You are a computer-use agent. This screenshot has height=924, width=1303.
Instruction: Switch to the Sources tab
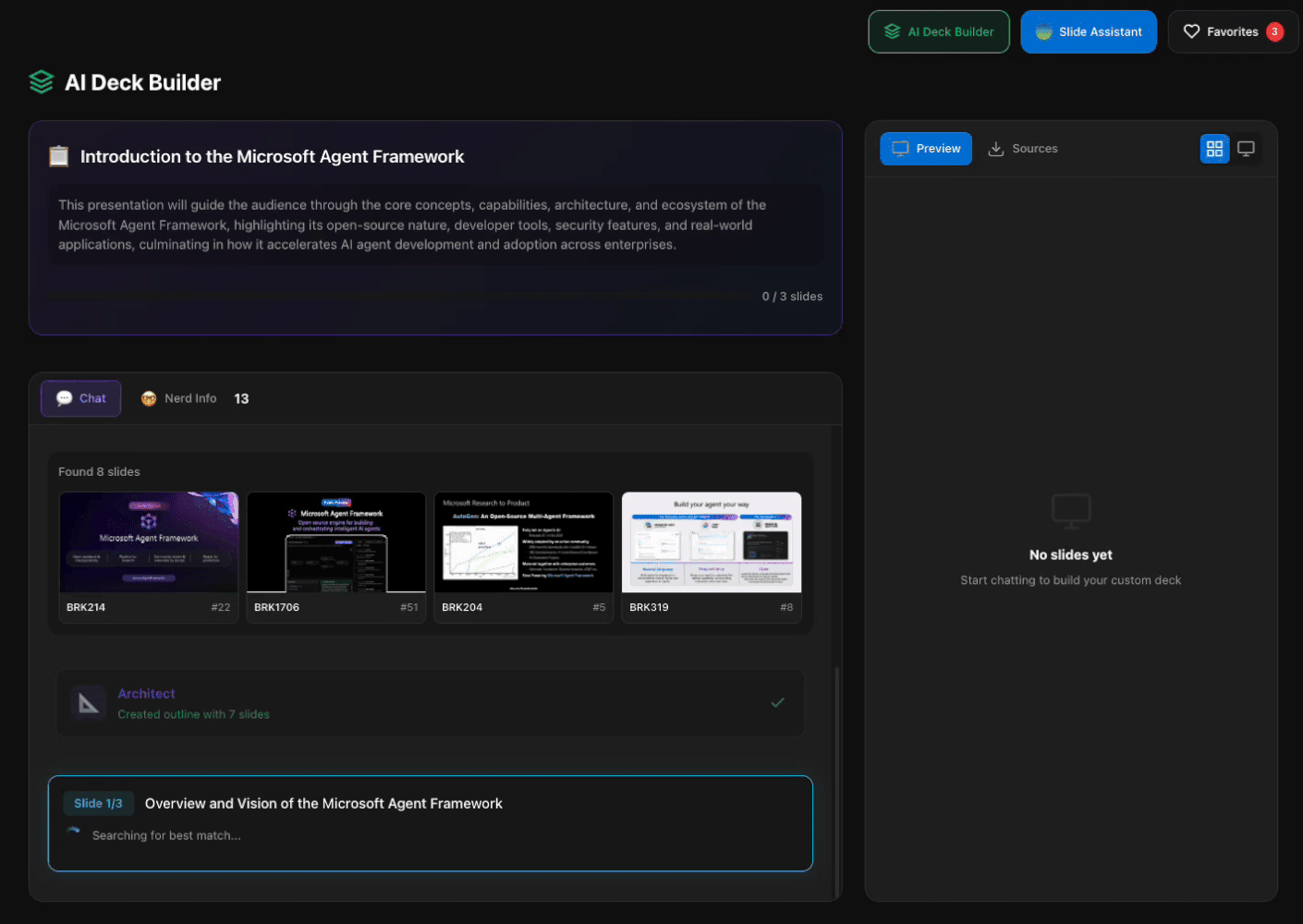coord(1023,148)
